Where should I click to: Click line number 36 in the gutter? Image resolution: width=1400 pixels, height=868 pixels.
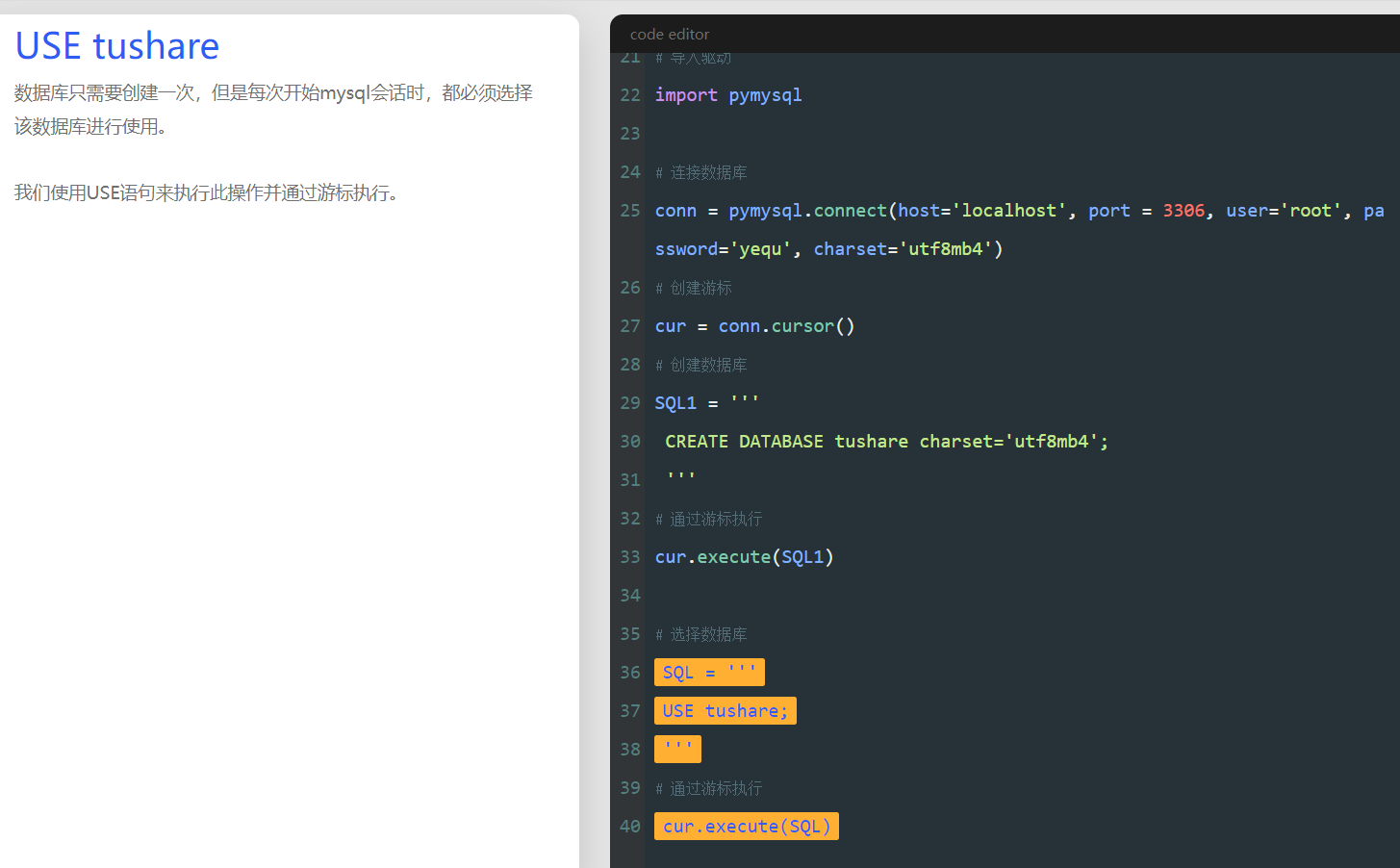(x=630, y=672)
